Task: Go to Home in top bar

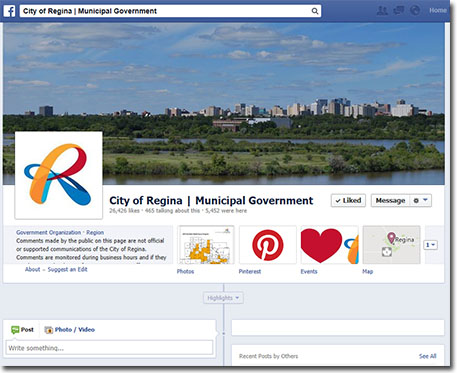Action: click(438, 11)
